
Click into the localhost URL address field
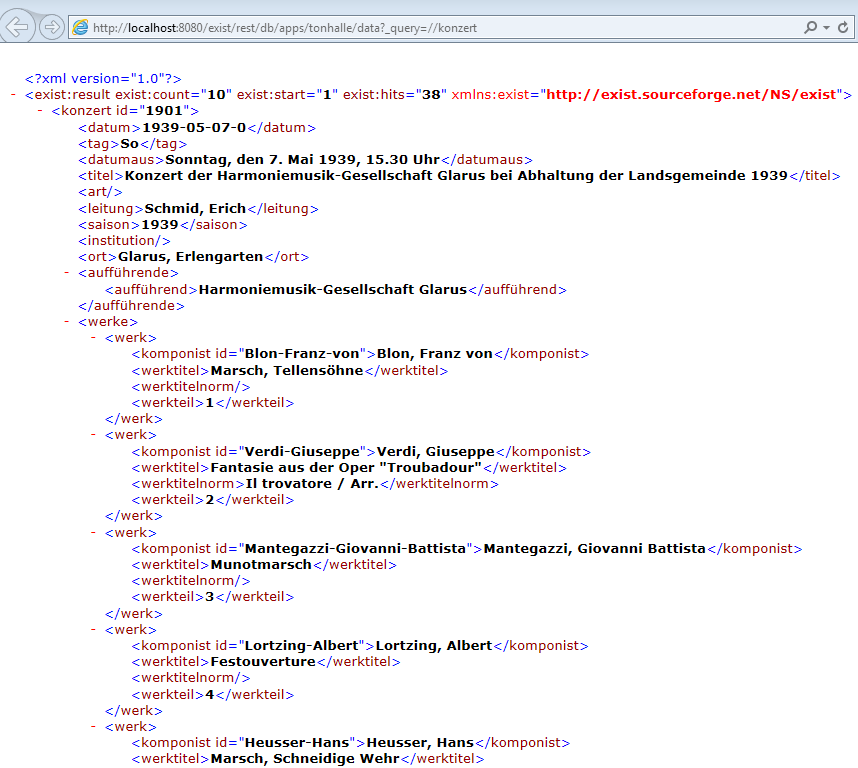click(x=400, y=28)
